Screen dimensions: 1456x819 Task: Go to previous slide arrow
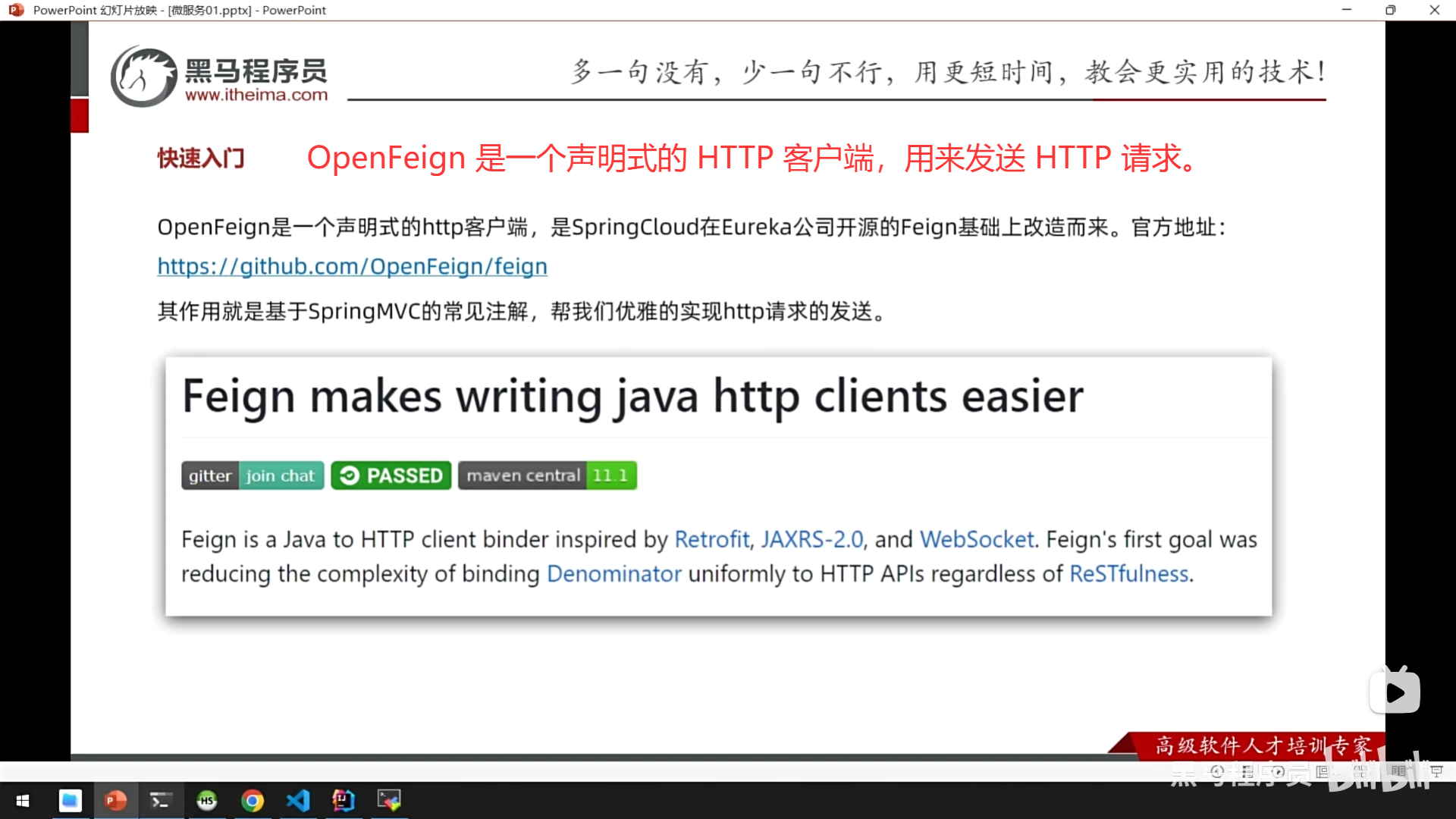coord(1217,771)
